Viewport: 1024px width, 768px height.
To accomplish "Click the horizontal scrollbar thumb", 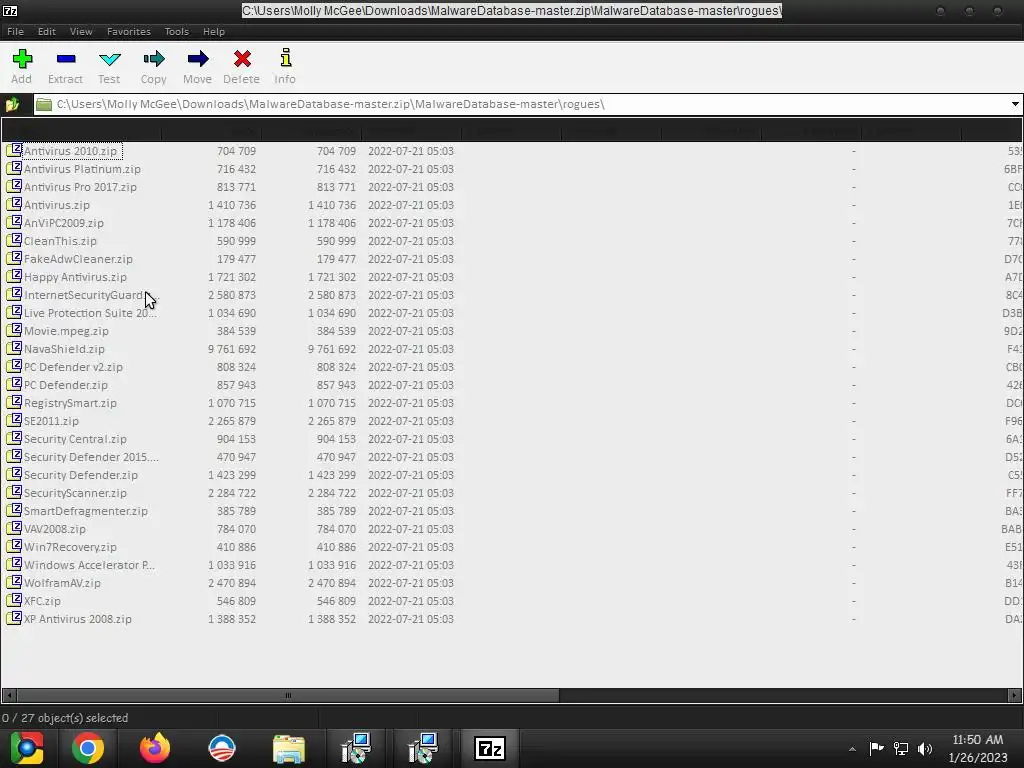I will [288, 696].
